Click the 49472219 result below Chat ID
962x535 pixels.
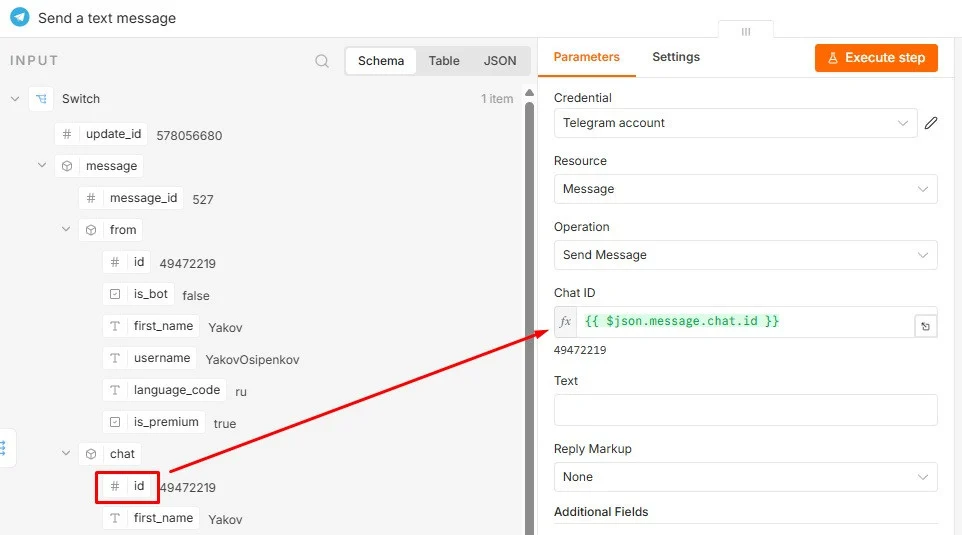580,350
